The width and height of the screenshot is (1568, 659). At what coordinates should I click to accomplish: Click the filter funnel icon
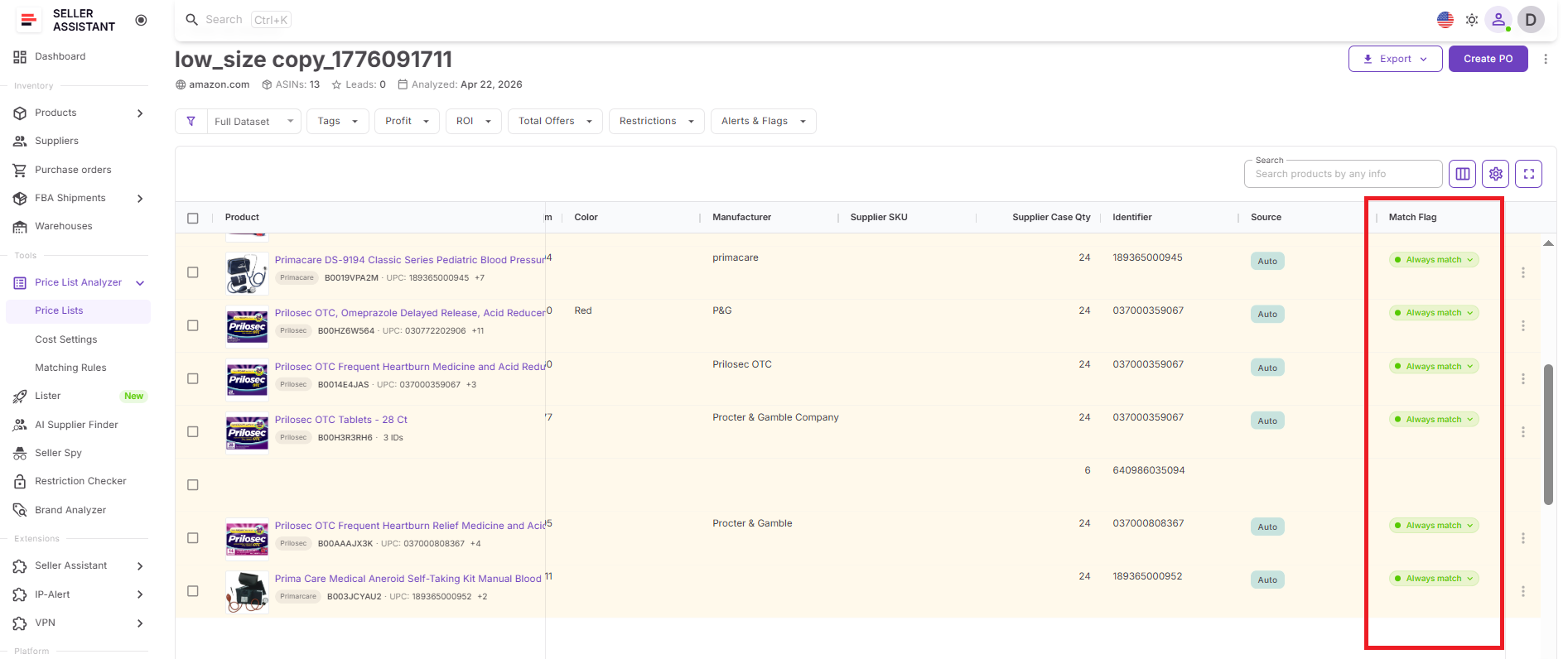191,121
